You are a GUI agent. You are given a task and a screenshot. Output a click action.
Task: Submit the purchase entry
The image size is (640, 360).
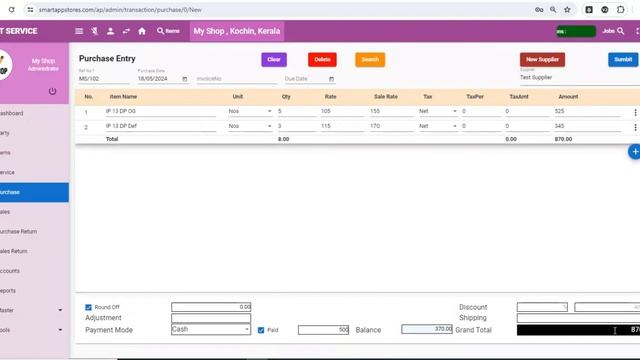coord(623,60)
